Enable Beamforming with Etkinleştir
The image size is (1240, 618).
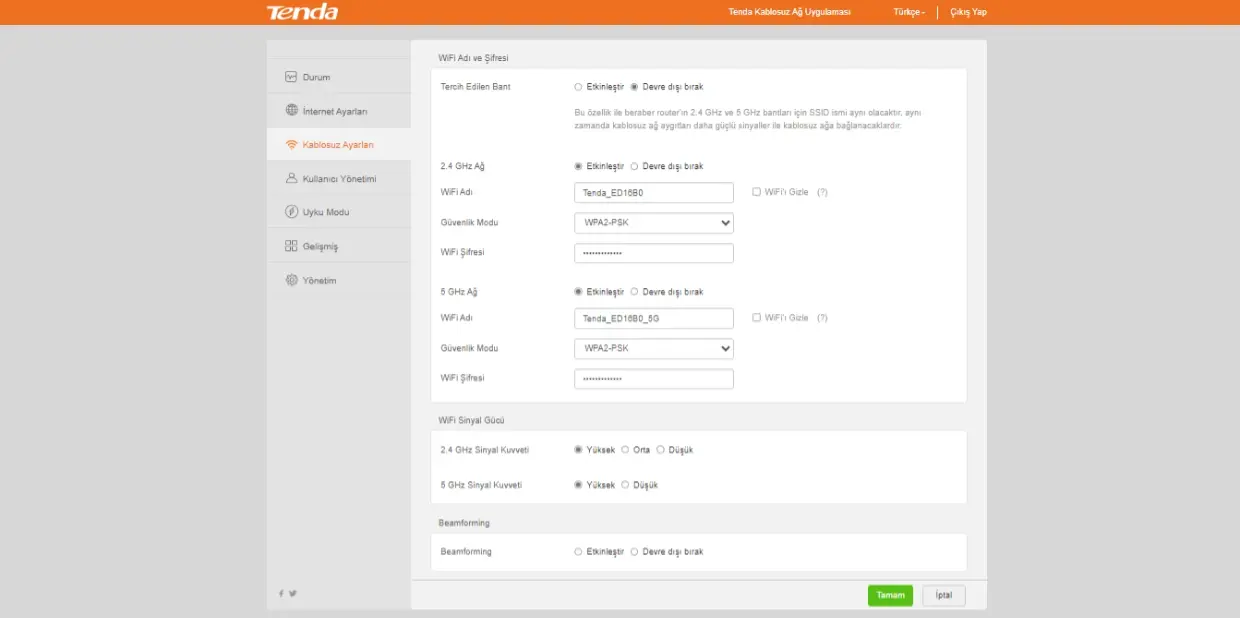(x=578, y=552)
